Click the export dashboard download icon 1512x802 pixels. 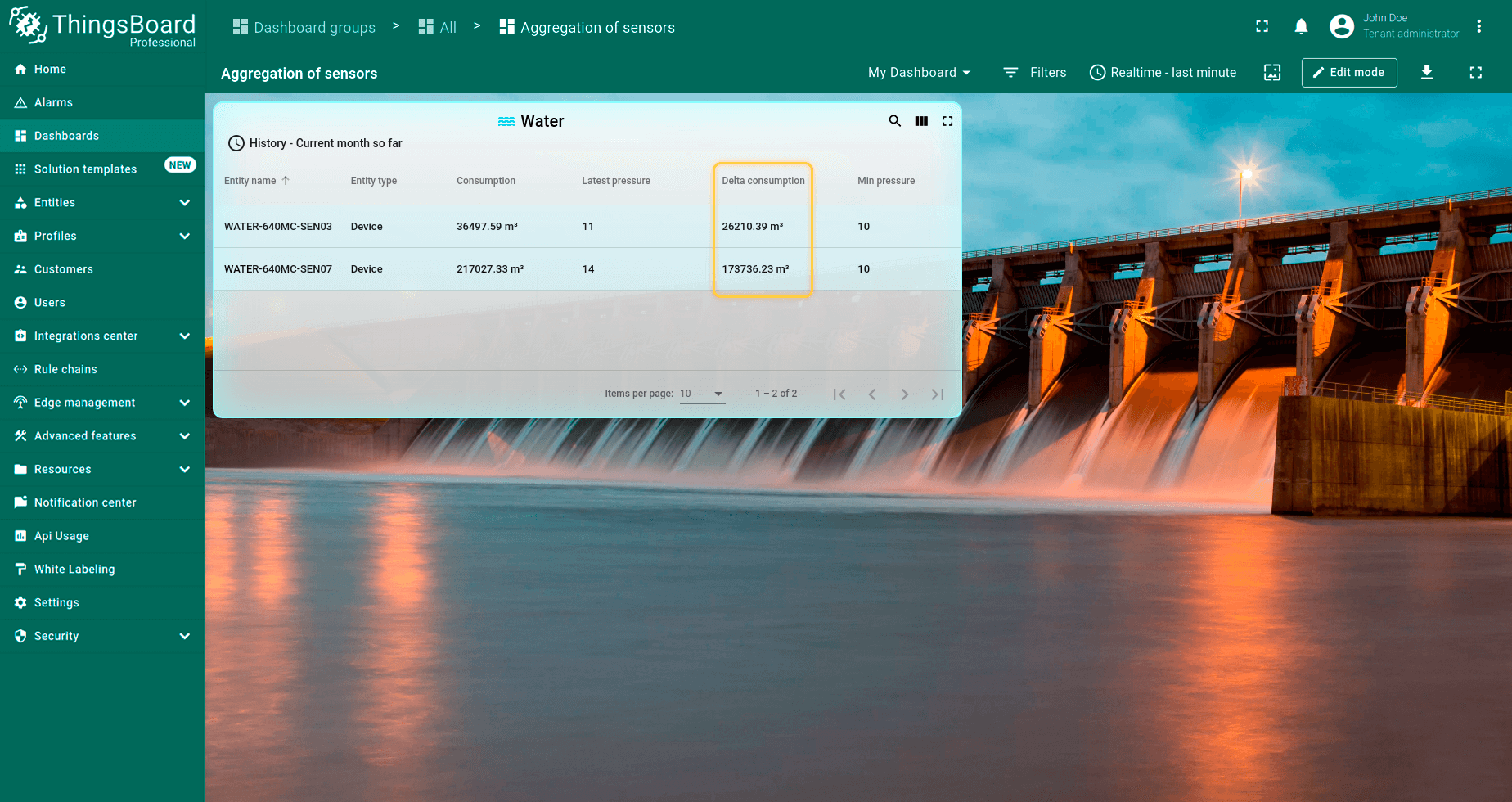1426,73
